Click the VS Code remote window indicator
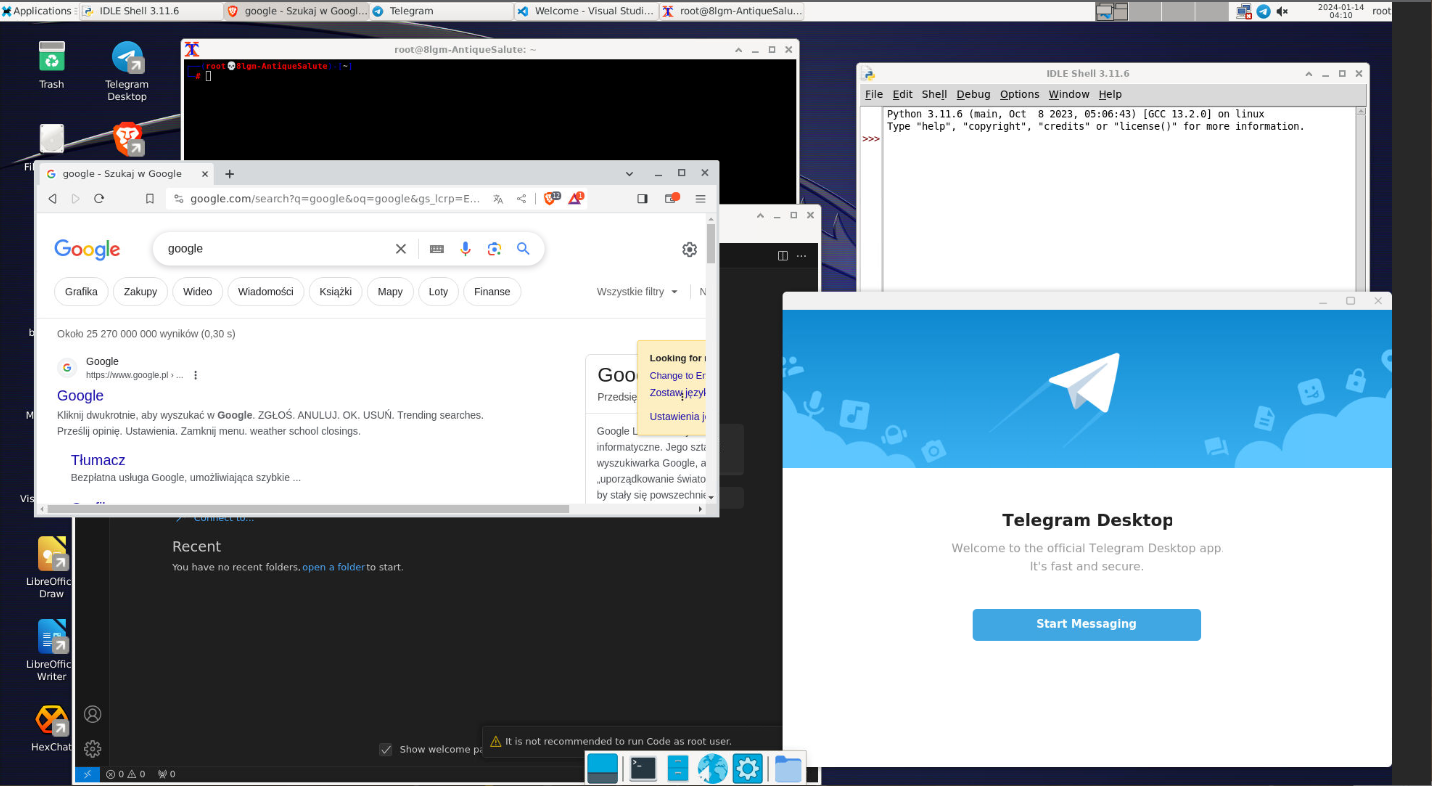The height and width of the screenshot is (786, 1432). [x=87, y=774]
